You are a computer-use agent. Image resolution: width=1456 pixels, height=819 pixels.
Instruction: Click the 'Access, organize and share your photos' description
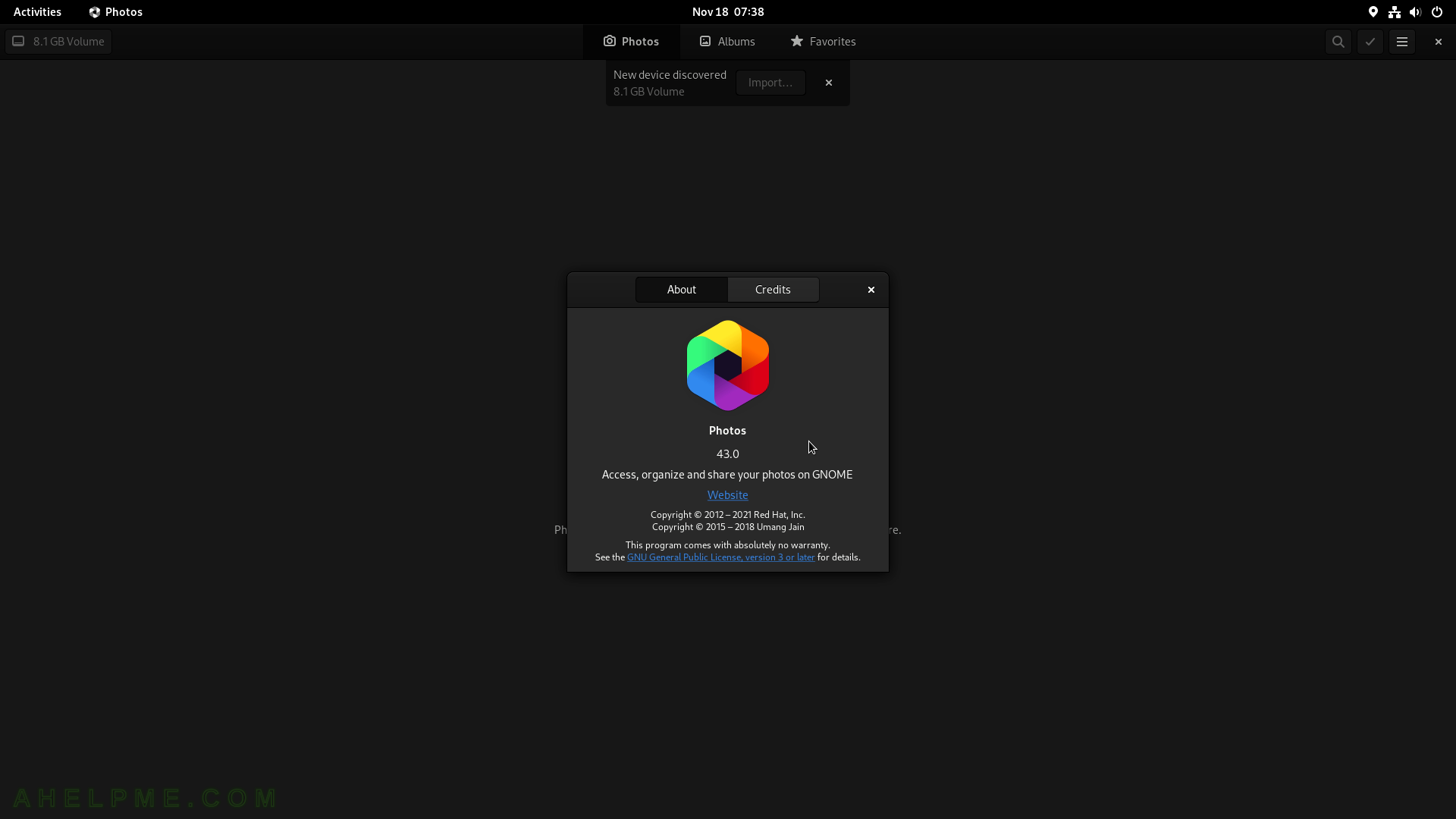(x=727, y=475)
